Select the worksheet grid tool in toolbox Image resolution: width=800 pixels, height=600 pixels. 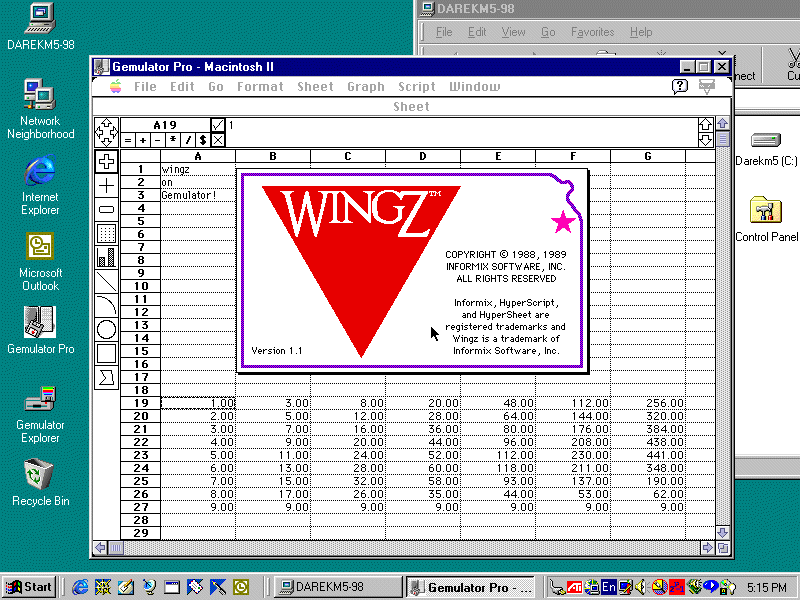(x=106, y=233)
